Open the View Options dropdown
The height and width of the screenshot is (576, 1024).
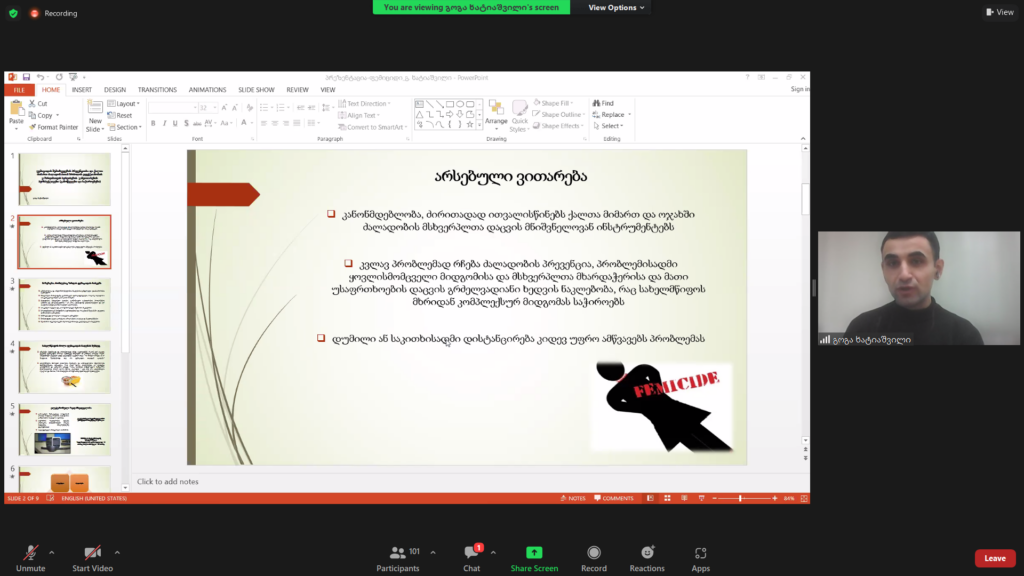(x=616, y=7)
